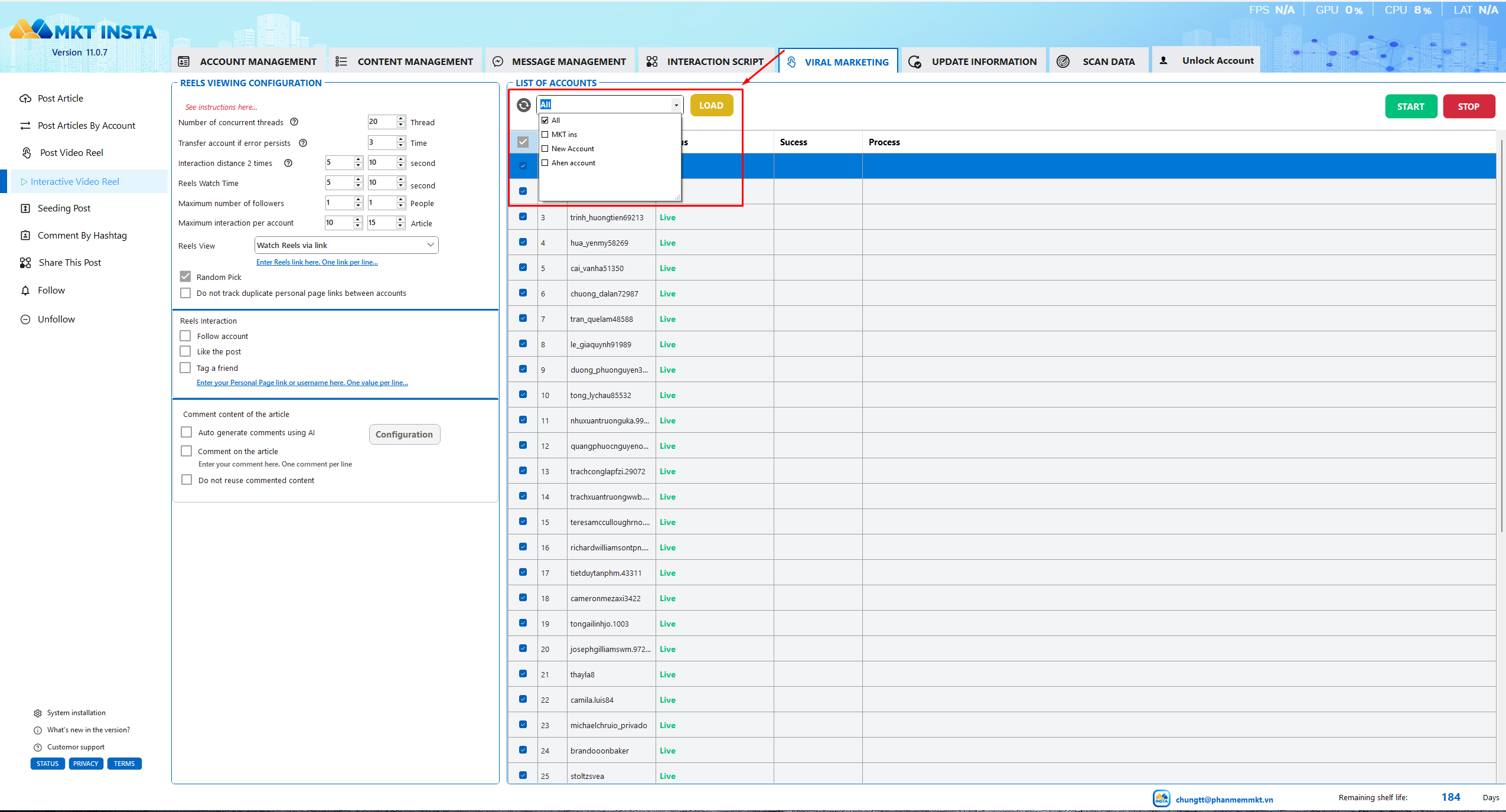Screen dimensions: 1506x812
Task: Click the green START button
Action: click(1410, 107)
